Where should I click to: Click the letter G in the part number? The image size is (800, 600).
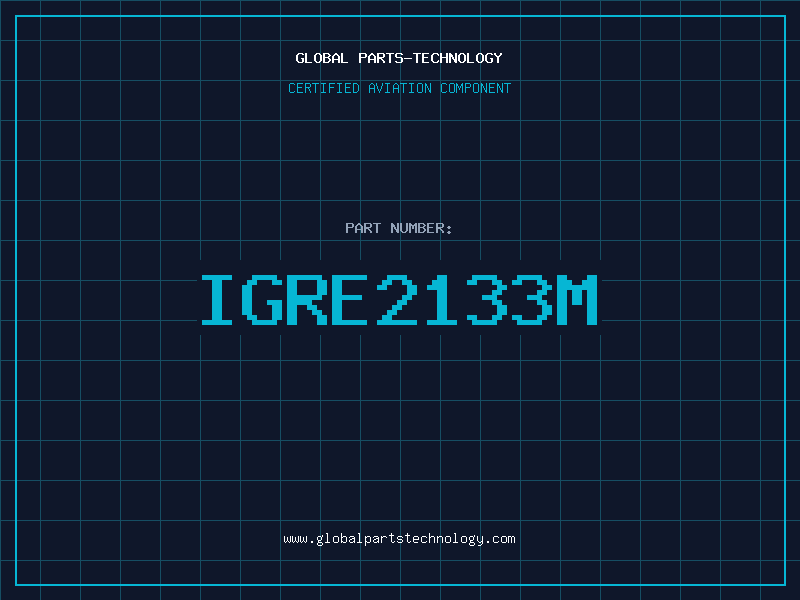coord(265,299)
